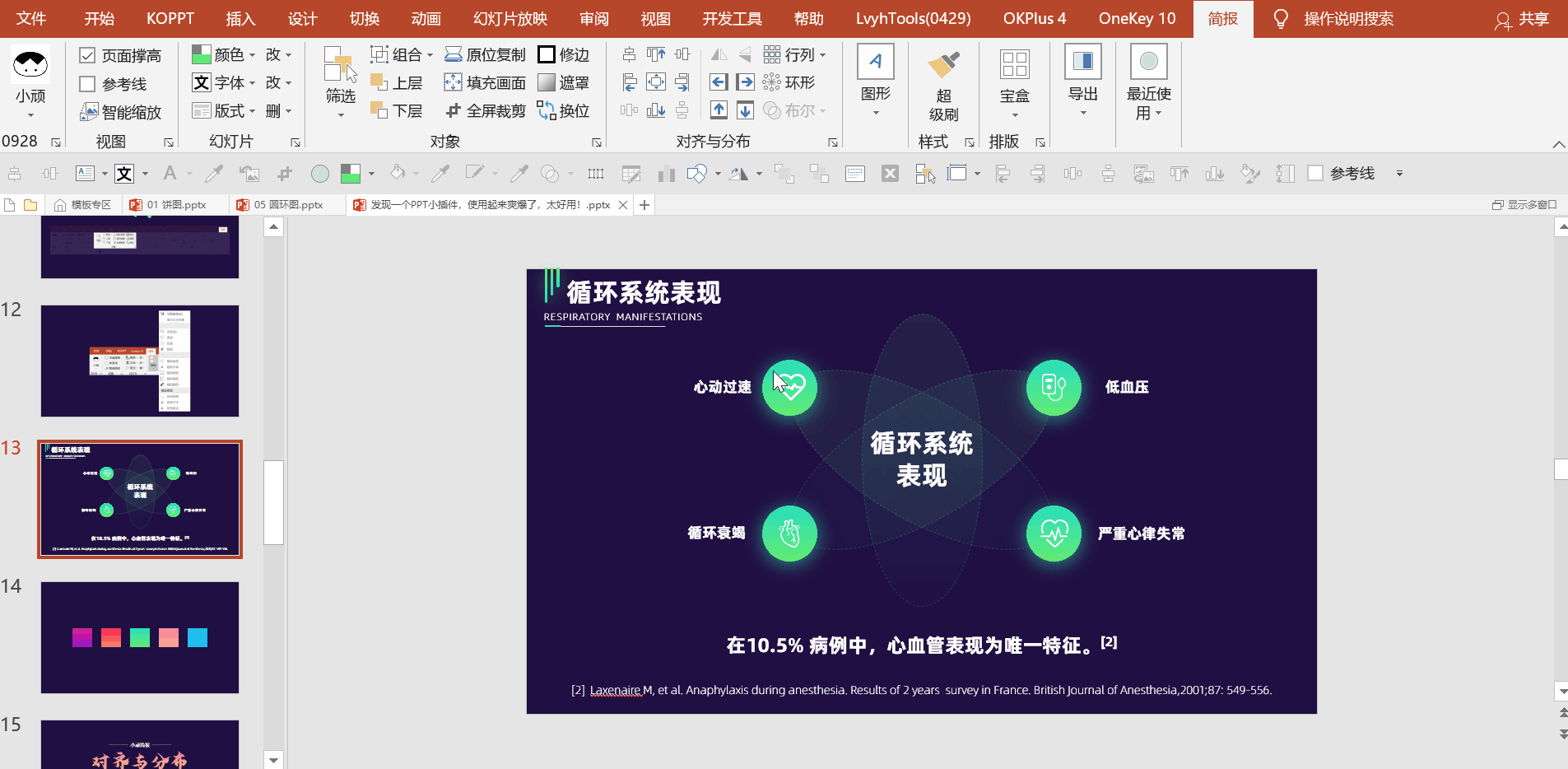Viewport: 1568px width, 769px height.
Task: Apply the 遮罩 mask tool
Action: 547,83
